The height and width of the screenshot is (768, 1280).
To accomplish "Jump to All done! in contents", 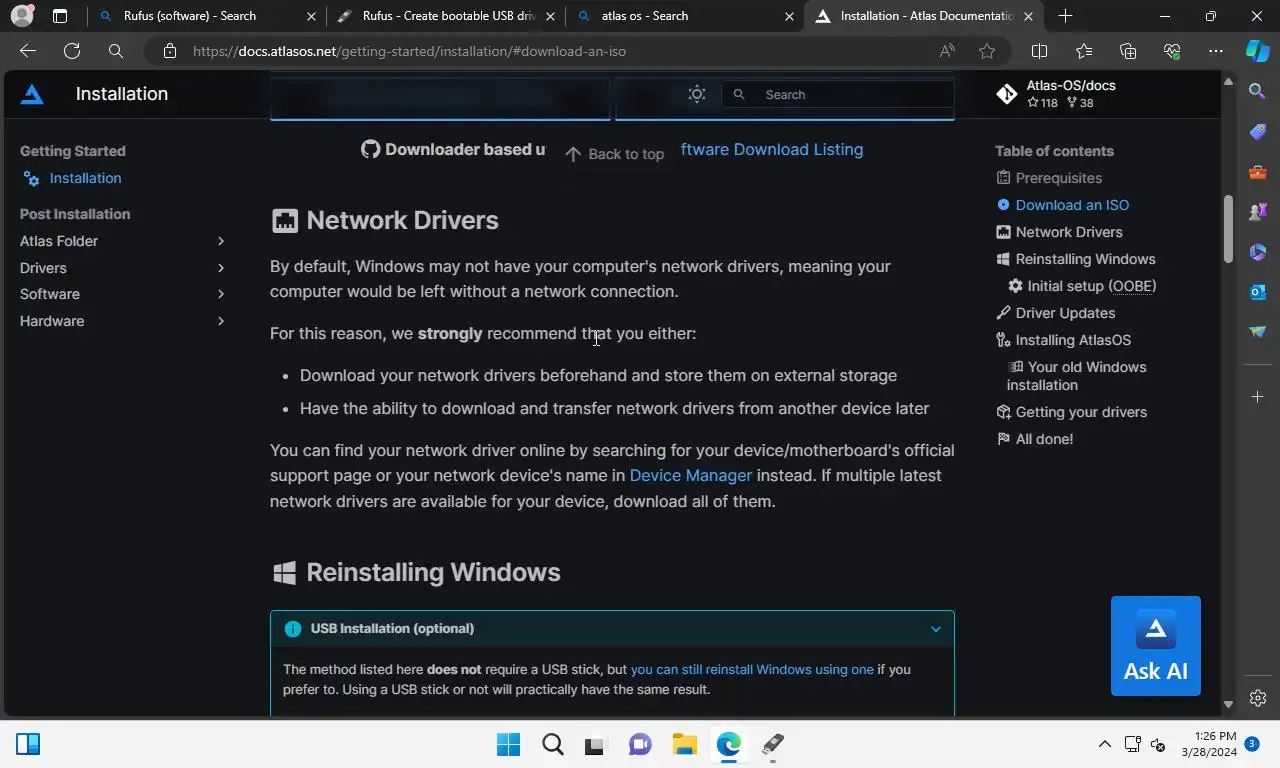I will (x=1044, y=439).
